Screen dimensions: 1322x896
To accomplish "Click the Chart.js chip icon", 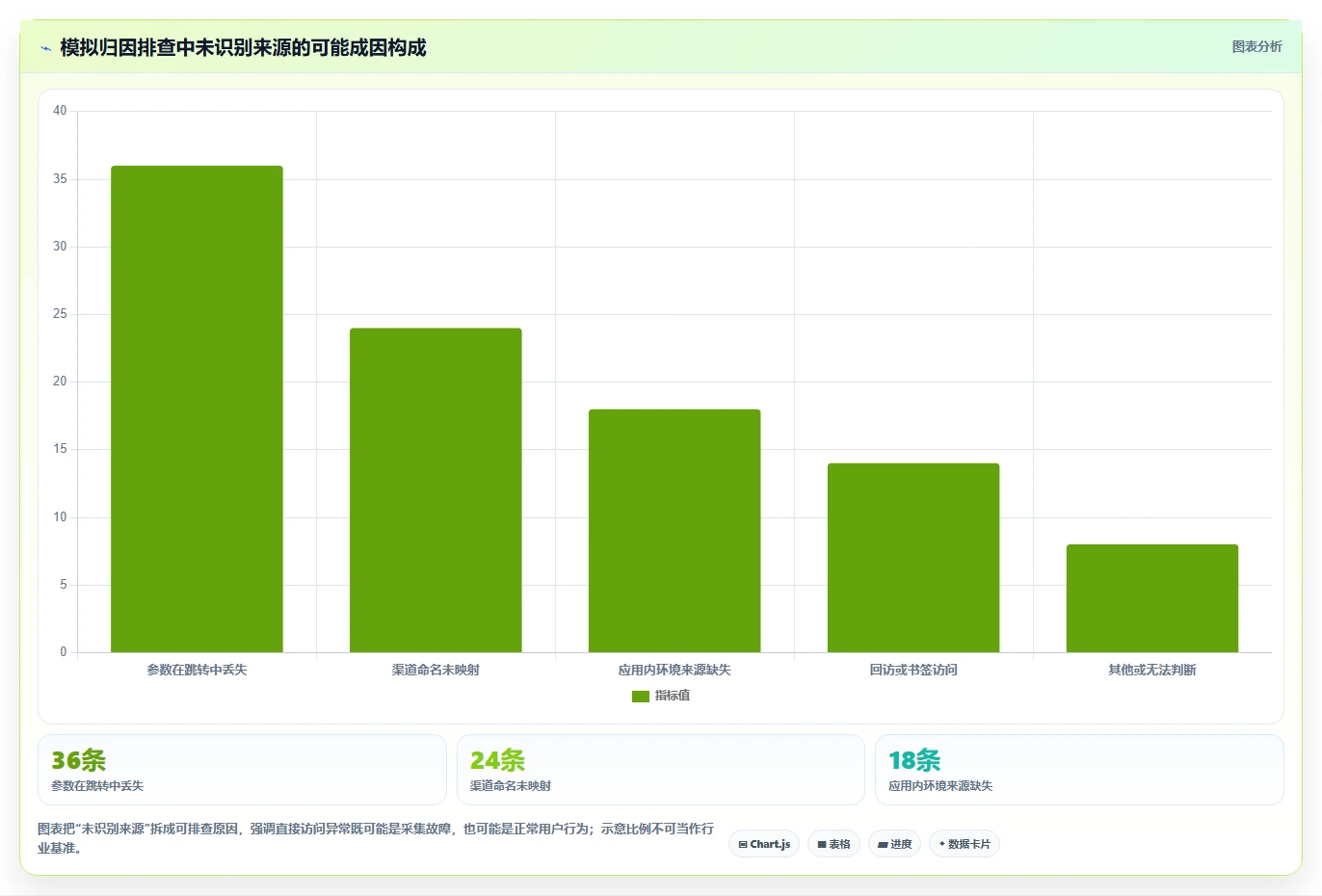I will (743, 845).
